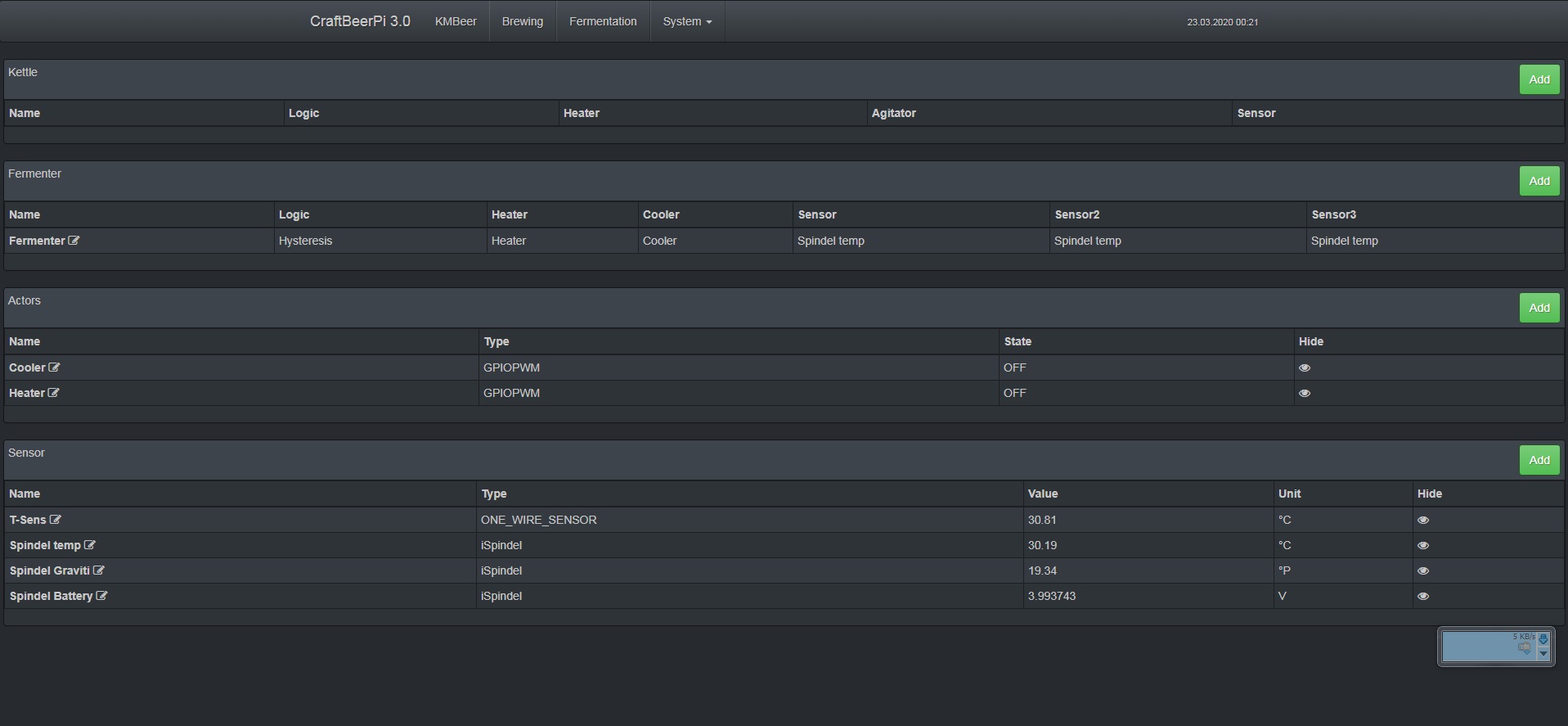Open edit icon next to Cooler actor

[x=54, y=368]
